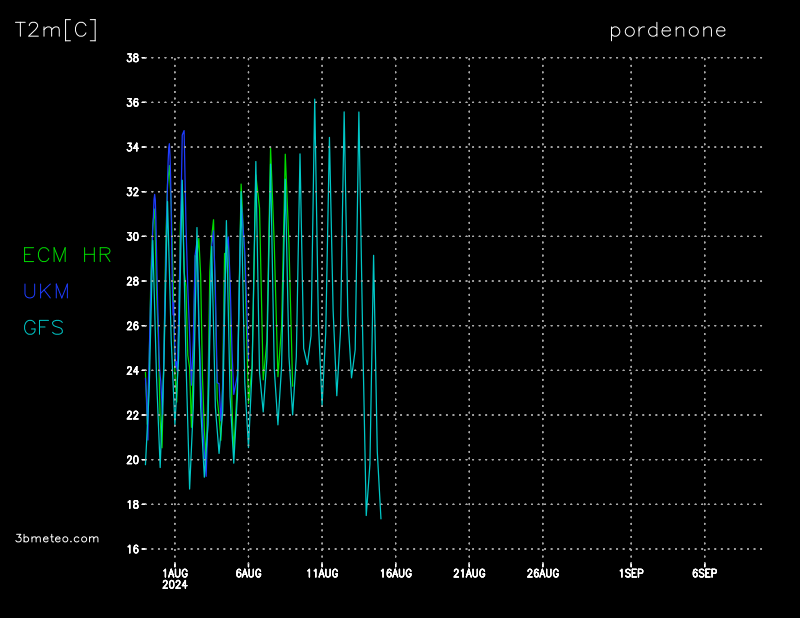800x618 pixels.
Task: Select the 36 degree y-axis label
Action: tap(132, 103)
